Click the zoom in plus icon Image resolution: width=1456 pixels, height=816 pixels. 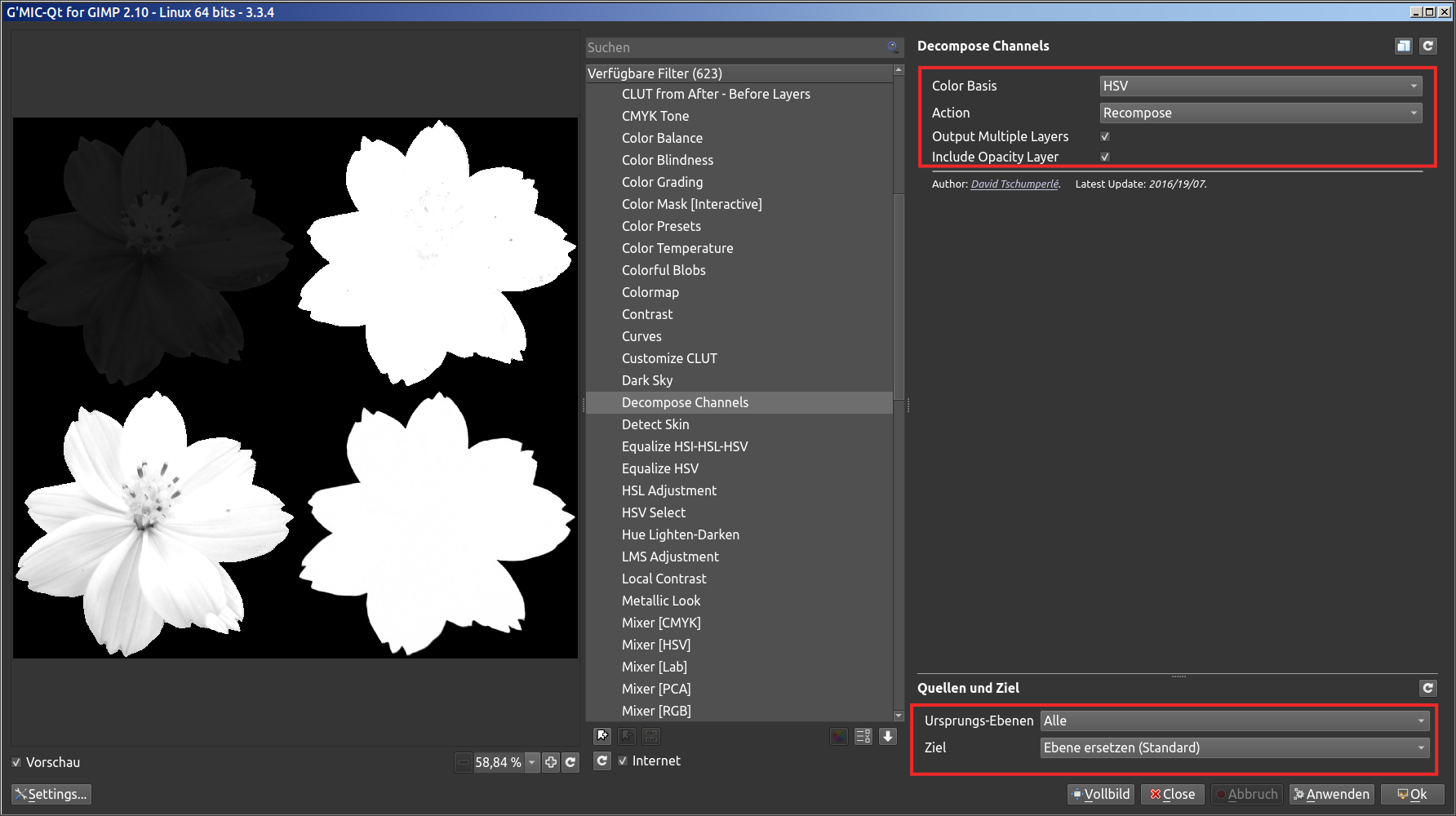point(551,762)
